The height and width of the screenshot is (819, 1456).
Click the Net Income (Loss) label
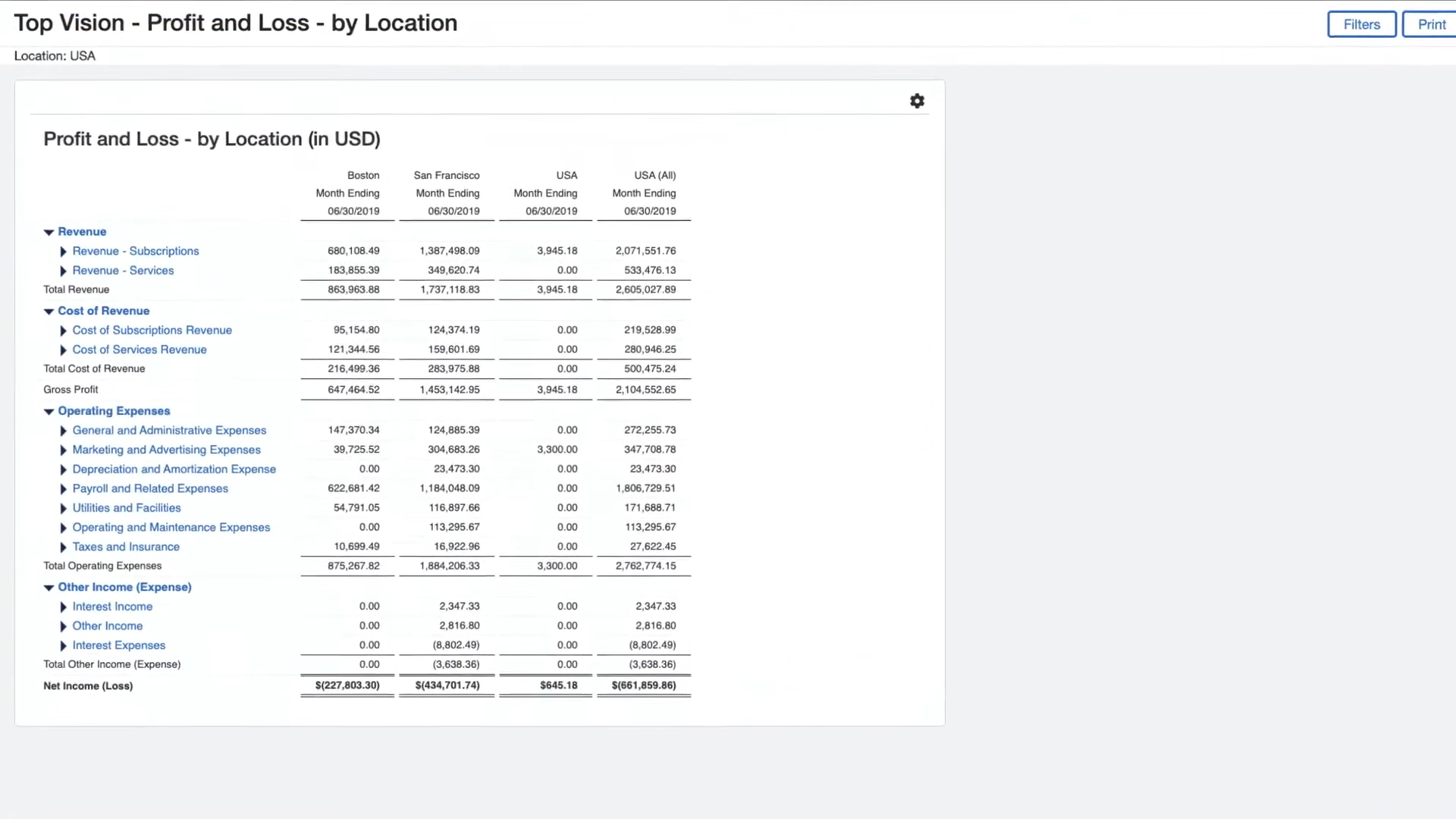pos(88,686)
